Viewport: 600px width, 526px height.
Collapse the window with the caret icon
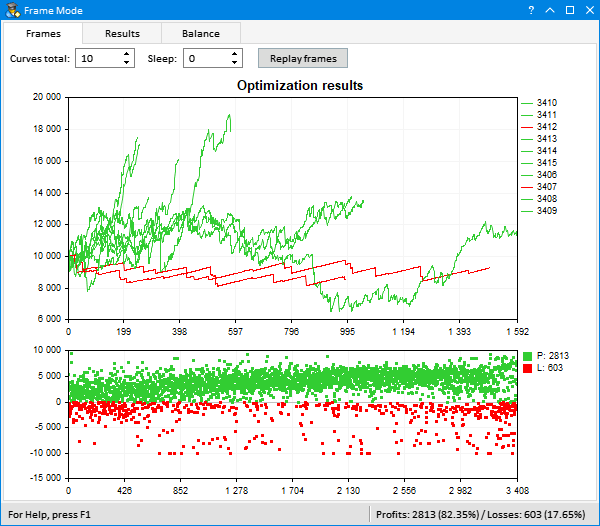tap(550, 10)
